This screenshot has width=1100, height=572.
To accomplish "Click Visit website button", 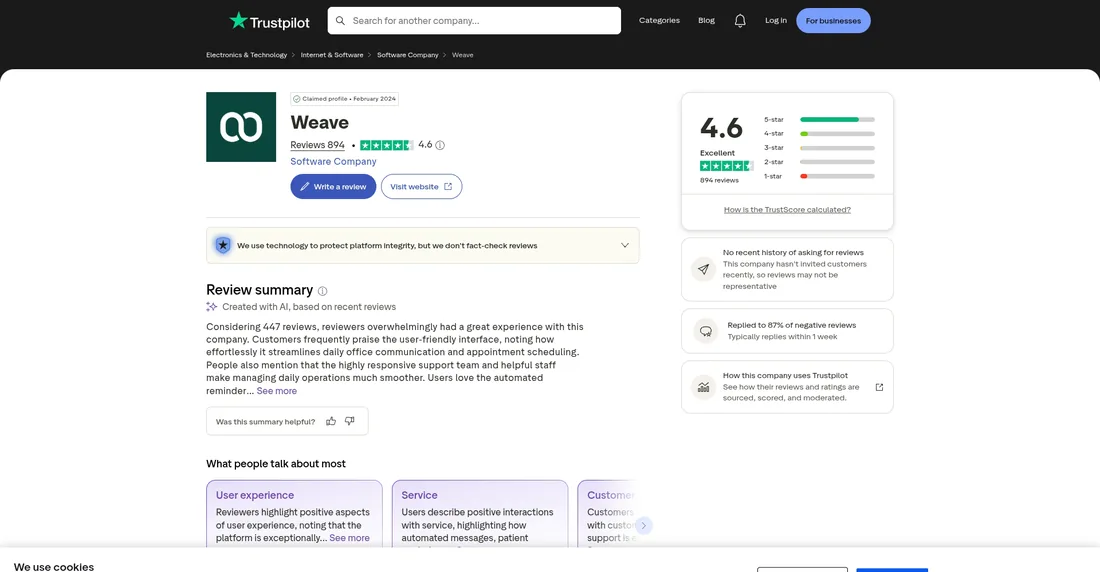I will (422, 187).
